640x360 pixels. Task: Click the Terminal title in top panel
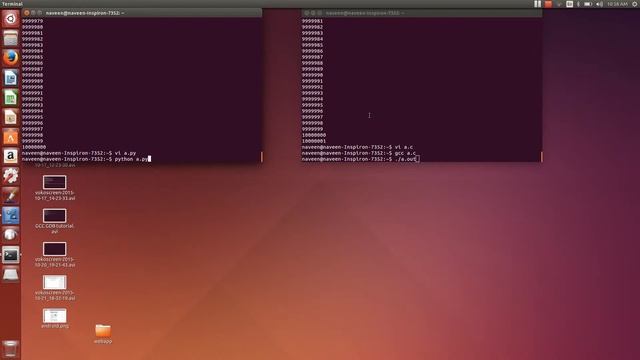point(12,4)
